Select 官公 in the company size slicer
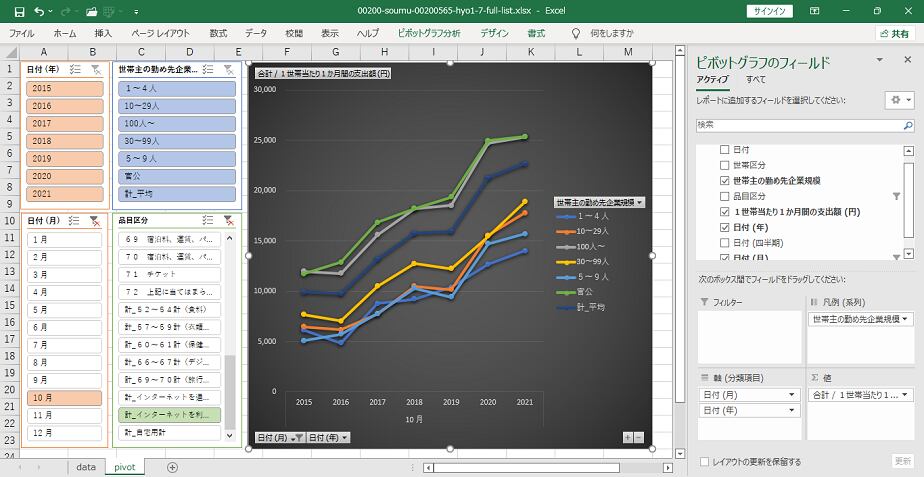924x477 pixels. (177, 176)
